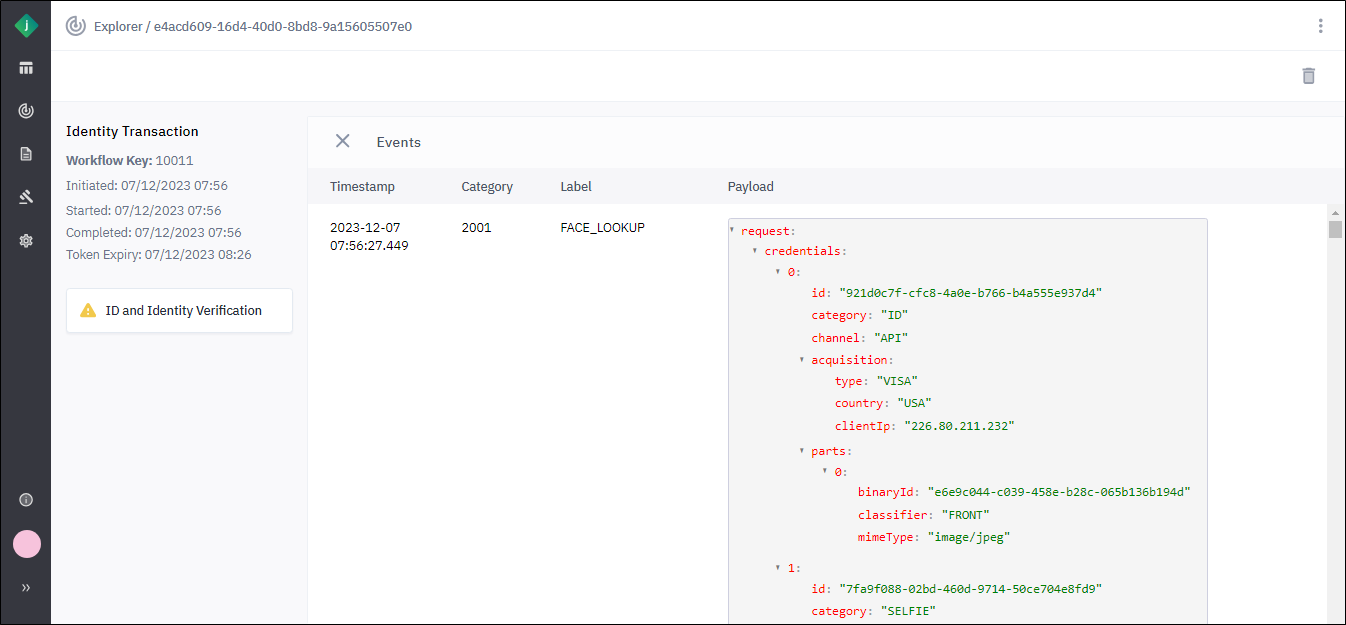The width and height of the screenshot is (1346, 625).
Task: Click the Explorer breadcrumb text in header
Action: 118,27
